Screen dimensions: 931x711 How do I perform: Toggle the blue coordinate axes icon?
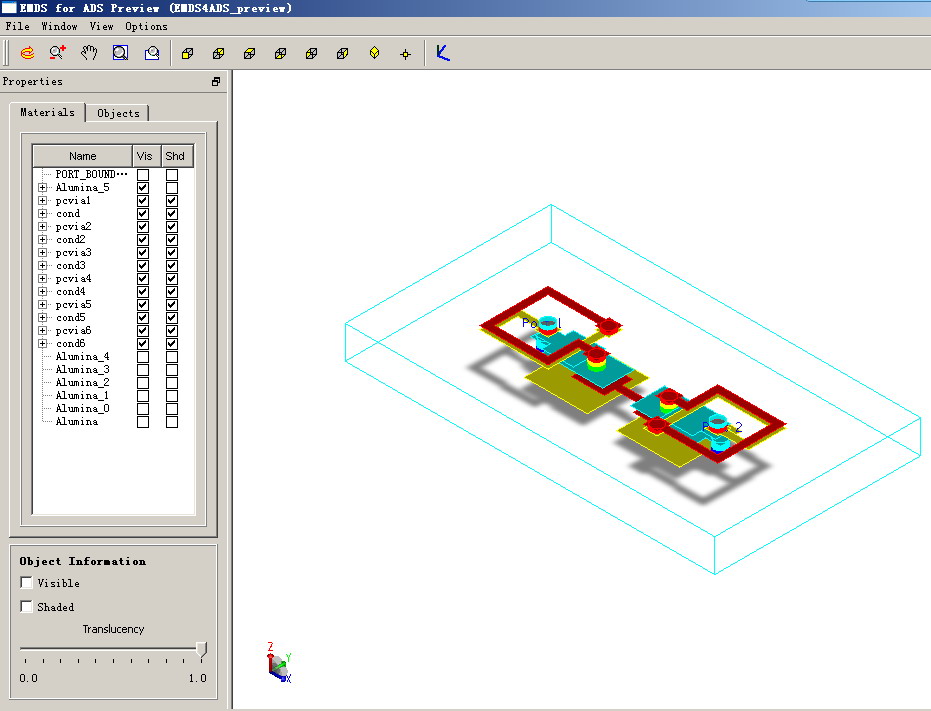(x=443, y=53)
